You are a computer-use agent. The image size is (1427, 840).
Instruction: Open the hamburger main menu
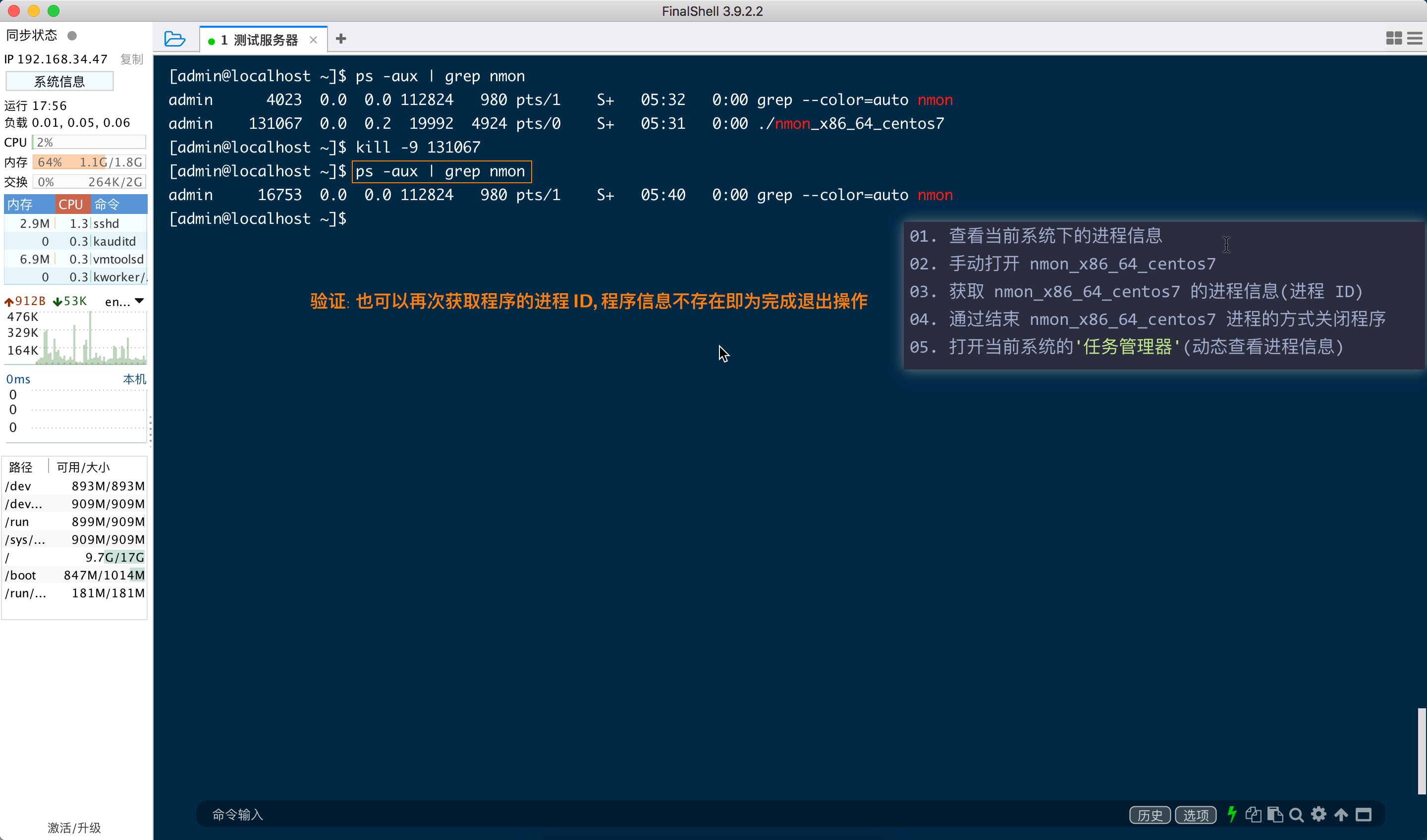tap(1415, 38)
